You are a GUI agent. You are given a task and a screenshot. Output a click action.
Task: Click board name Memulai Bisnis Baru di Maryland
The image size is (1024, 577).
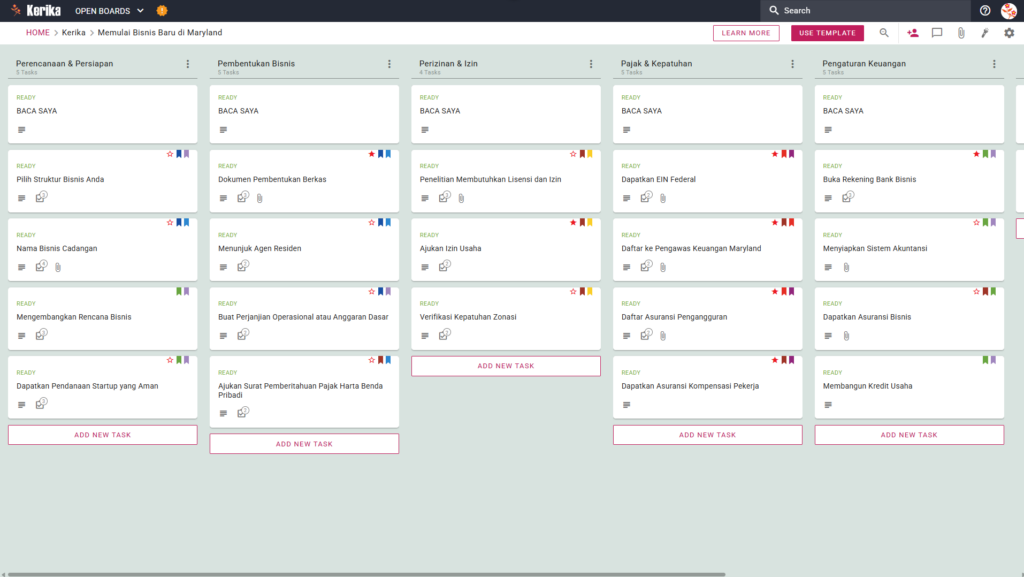pos(160,33)
